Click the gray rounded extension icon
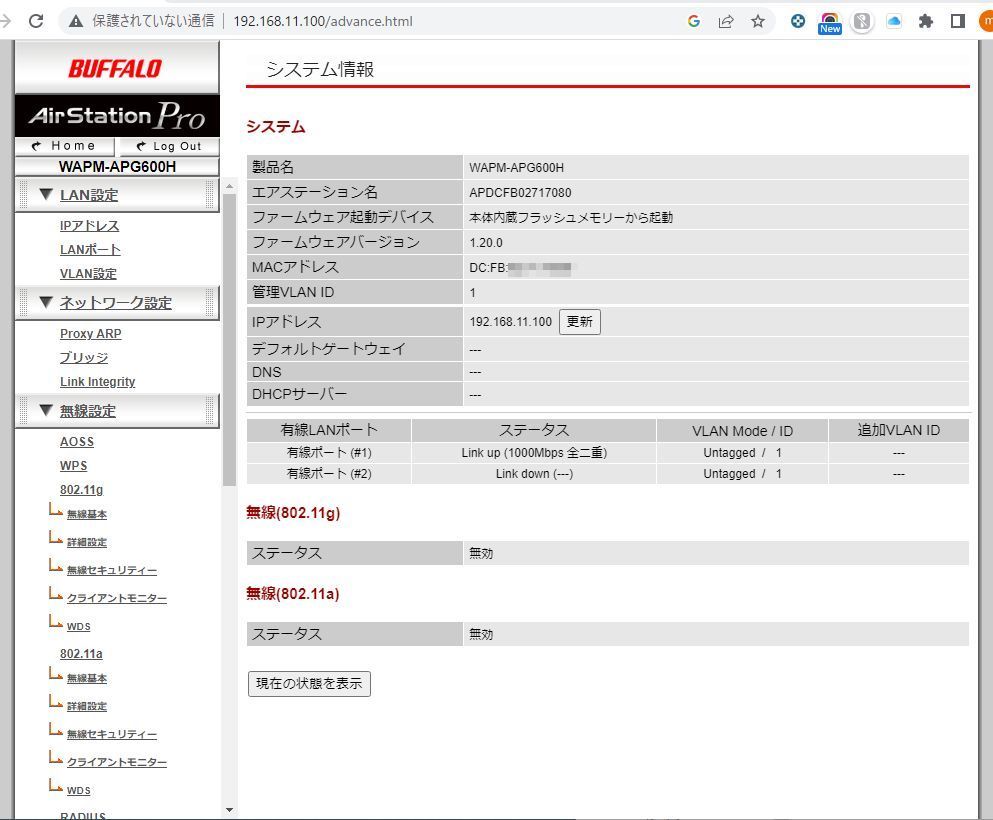The height and width of the screenshot is (820, 993). [x=862, y=22]
